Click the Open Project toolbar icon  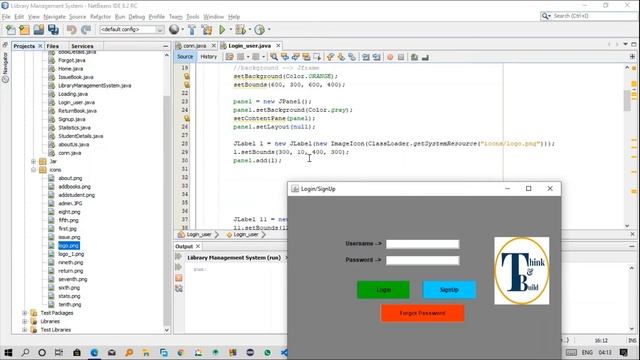tap(39, 29)
